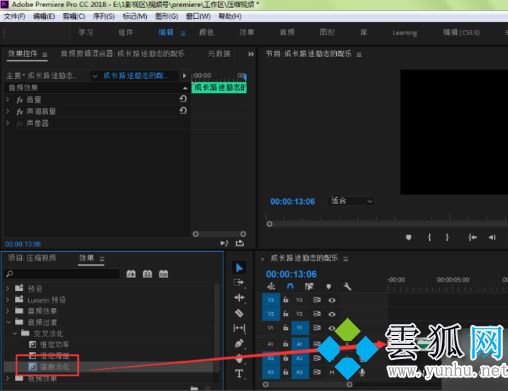Open the timeline sequence panel menu icon
The width and height of the screenshot is (508, 391).
[346, 259]
